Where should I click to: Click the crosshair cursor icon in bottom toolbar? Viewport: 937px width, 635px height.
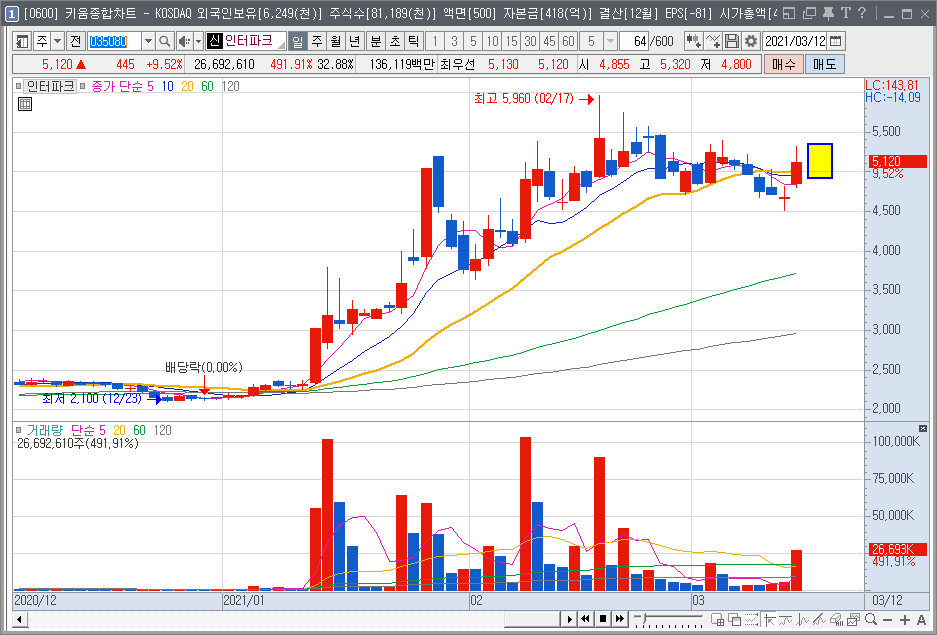tap(770, 619)
